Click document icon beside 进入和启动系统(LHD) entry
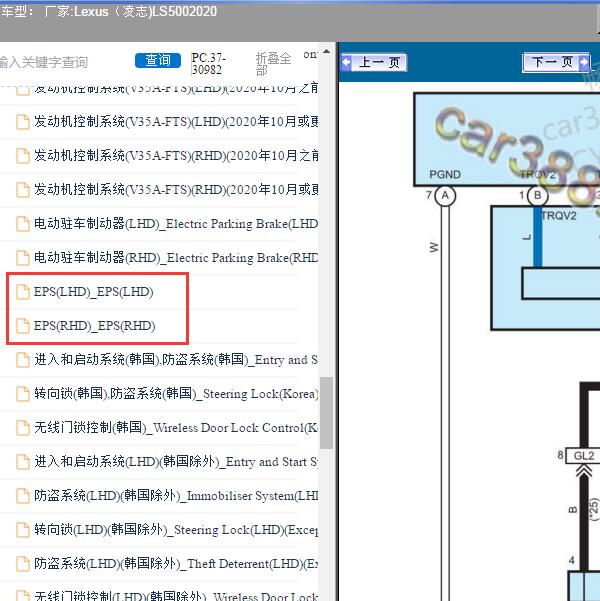This screenshot has height=601, width=600. (23, 462)
